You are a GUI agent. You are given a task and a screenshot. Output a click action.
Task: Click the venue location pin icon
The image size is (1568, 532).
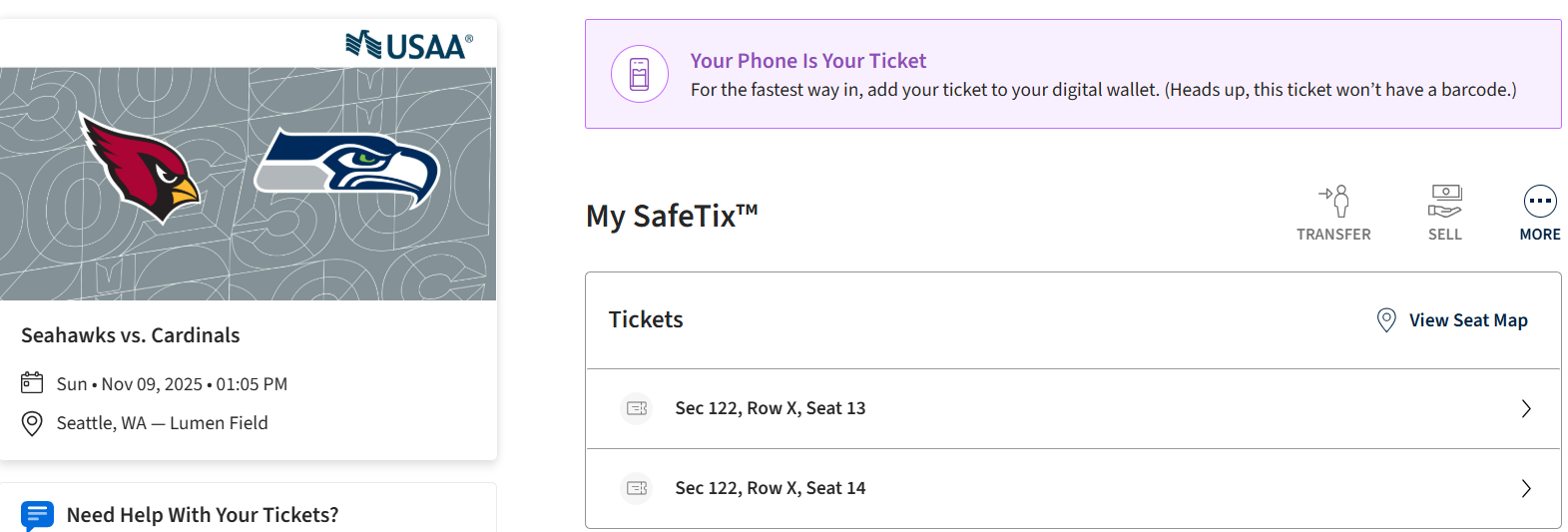[32, 423]
